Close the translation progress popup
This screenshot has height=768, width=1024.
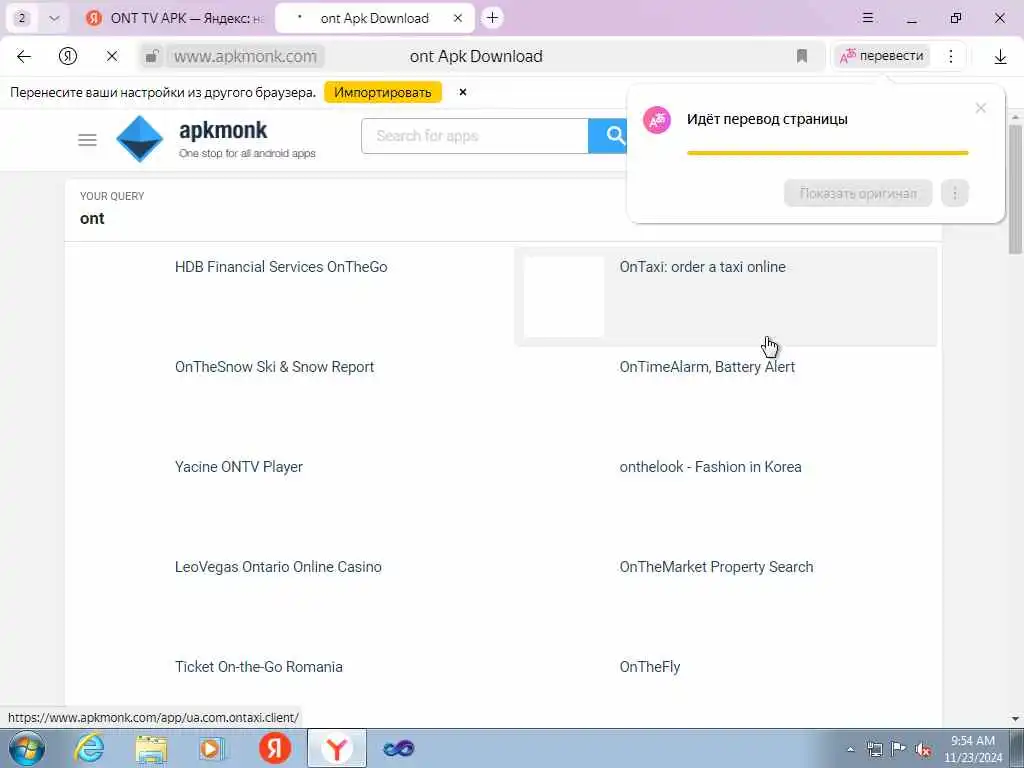tap(980, 108)
